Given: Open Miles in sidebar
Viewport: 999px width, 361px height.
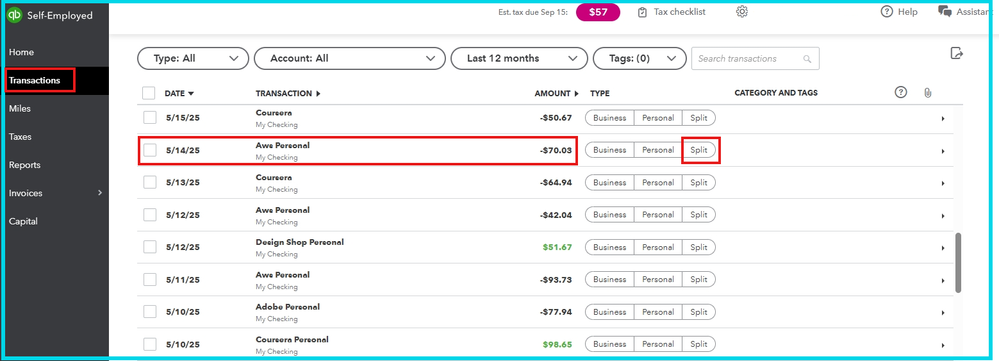Looking at the screenshot, I should [20, 109].
